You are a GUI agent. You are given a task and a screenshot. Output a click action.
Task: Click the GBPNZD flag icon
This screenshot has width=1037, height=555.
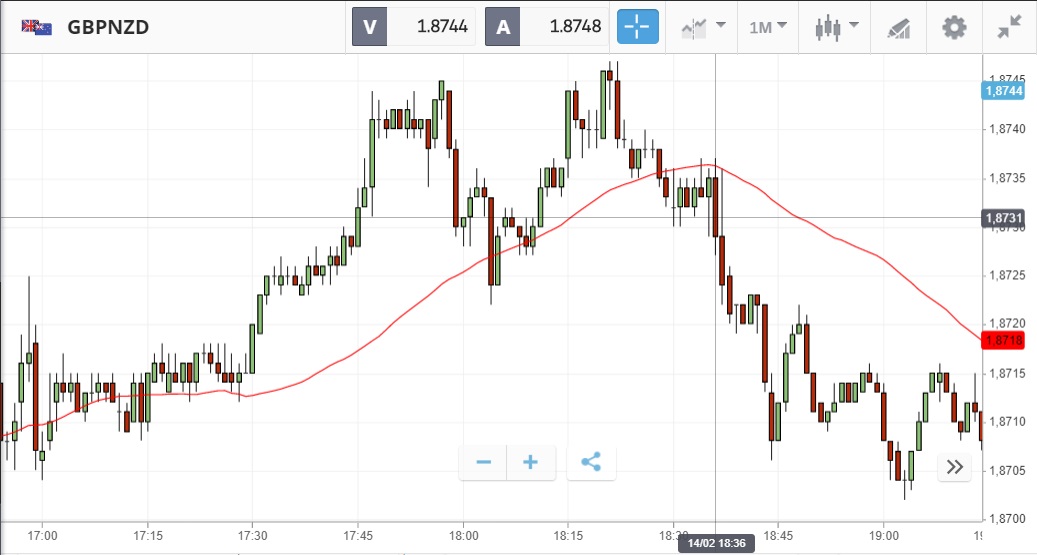pyautogui.click(x=37, y=27)
